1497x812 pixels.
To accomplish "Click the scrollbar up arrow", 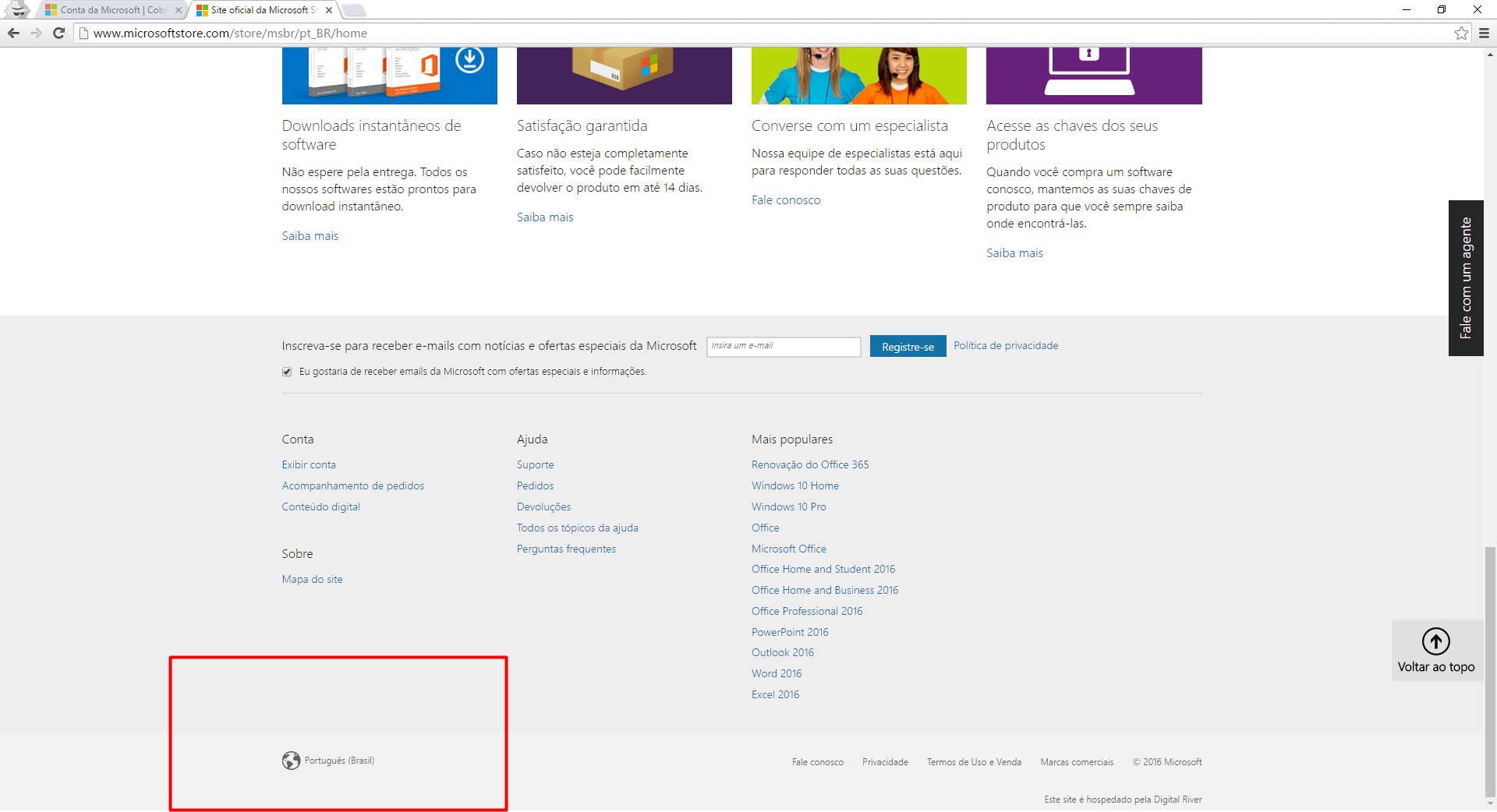I will tap(1490, 55).
